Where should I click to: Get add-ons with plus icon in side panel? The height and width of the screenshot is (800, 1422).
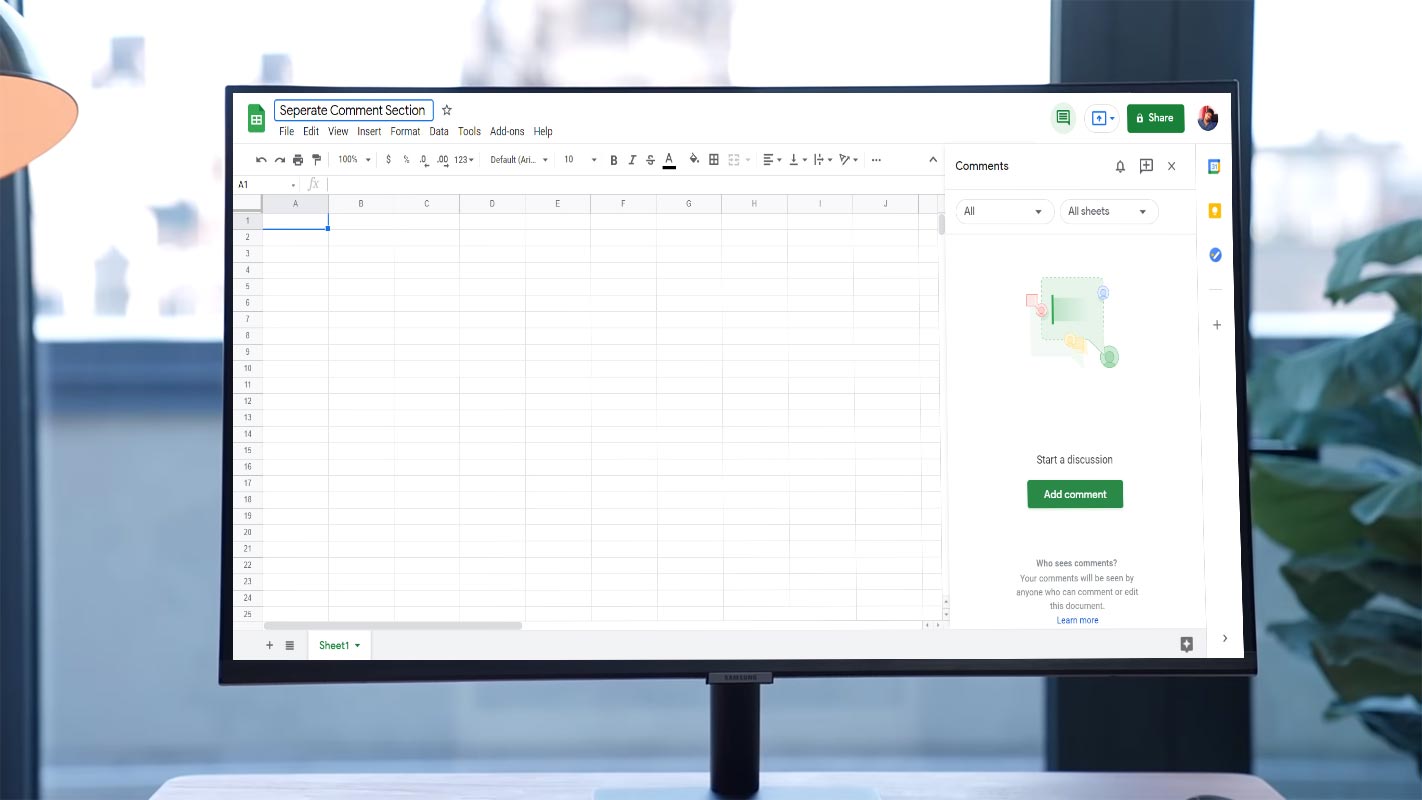(x=1217, y=325)
